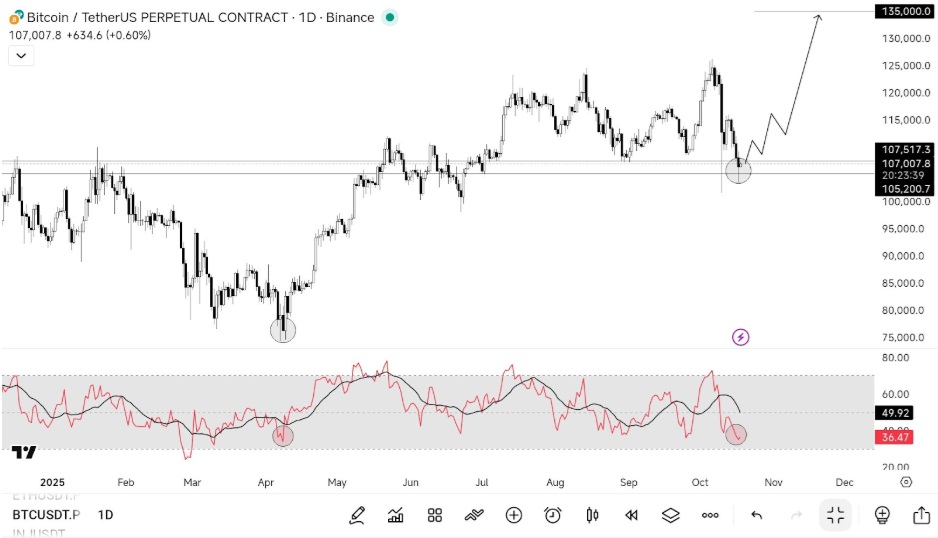
Task: Start bar replay rewind icon
Action: pos(631,515)
